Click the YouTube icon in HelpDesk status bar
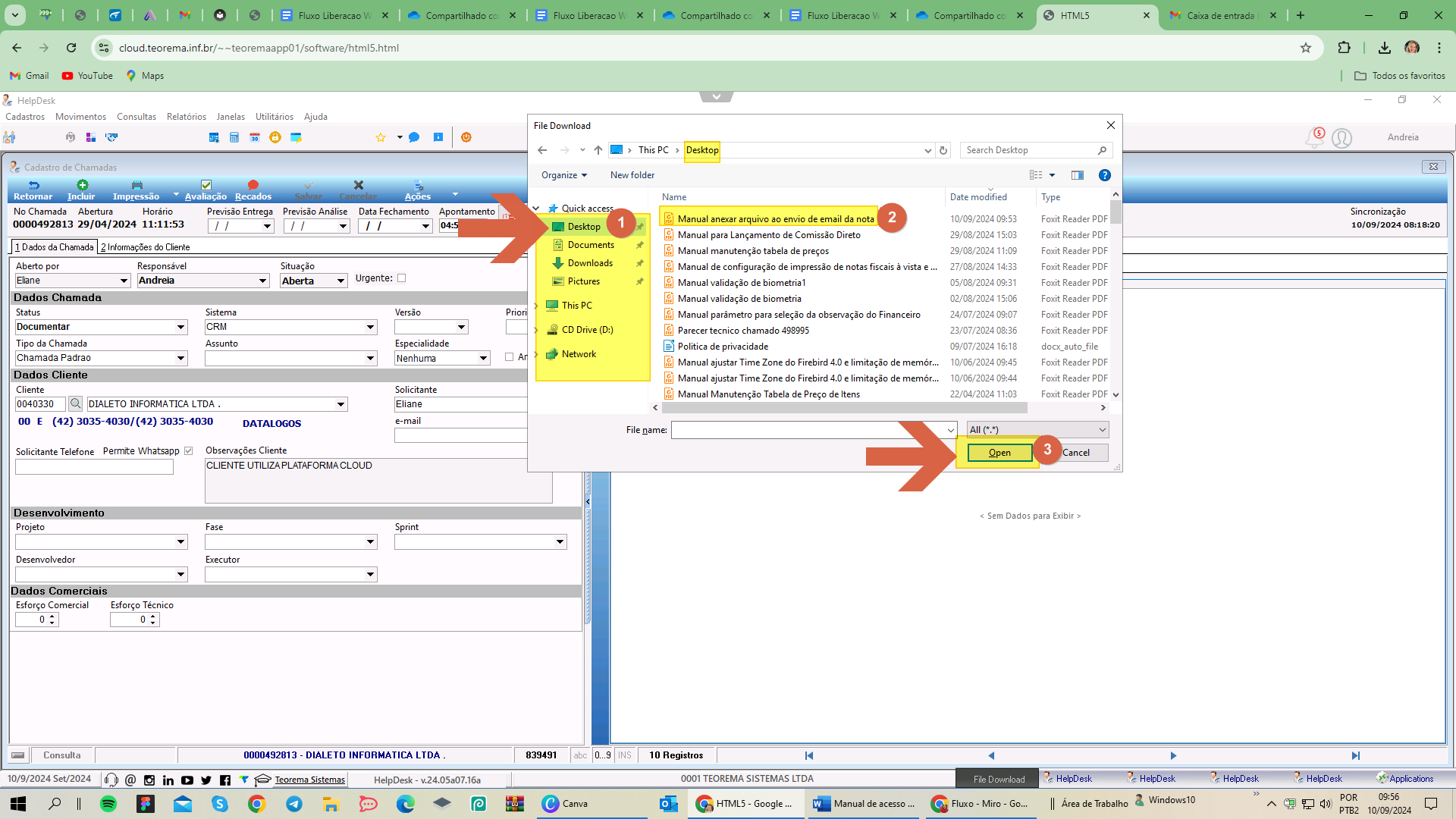This screenshot has width=1456, height=819. pos(187,780)
